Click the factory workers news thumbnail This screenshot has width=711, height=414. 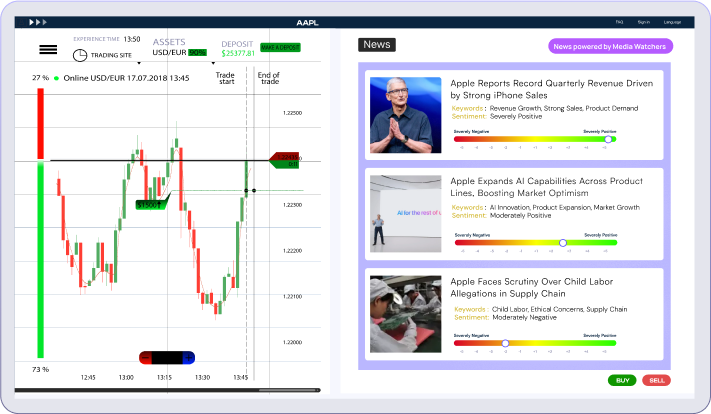(405, 314)
